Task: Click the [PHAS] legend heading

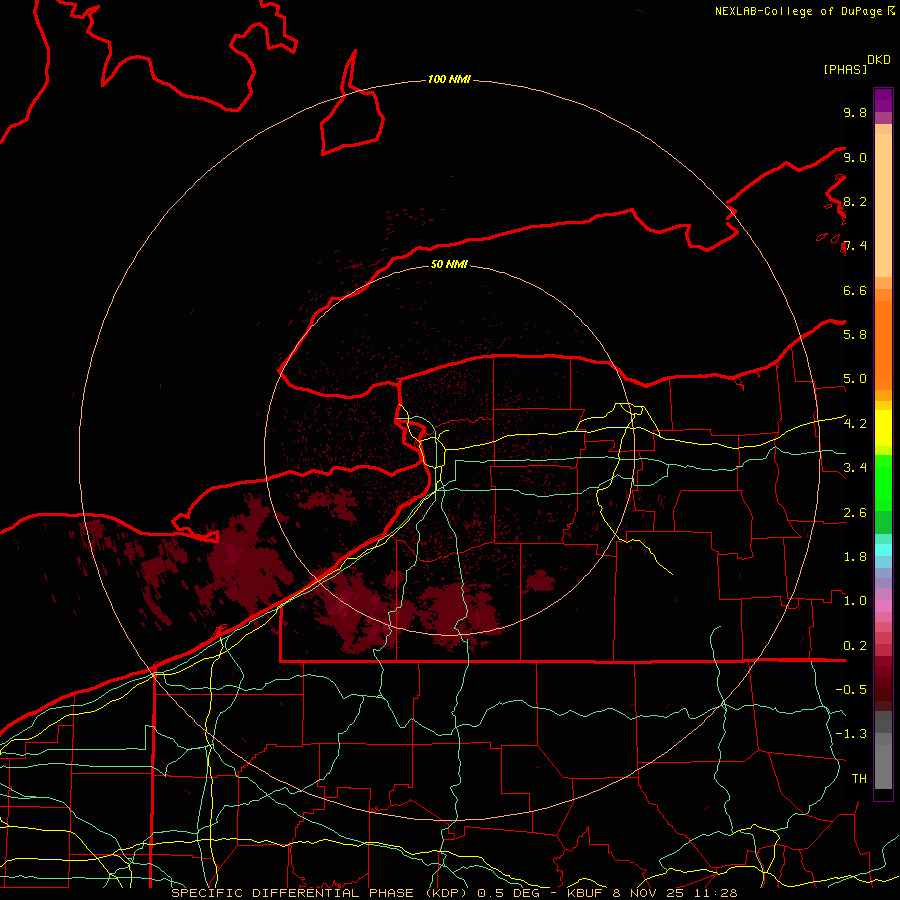Action: coord(844,69)
